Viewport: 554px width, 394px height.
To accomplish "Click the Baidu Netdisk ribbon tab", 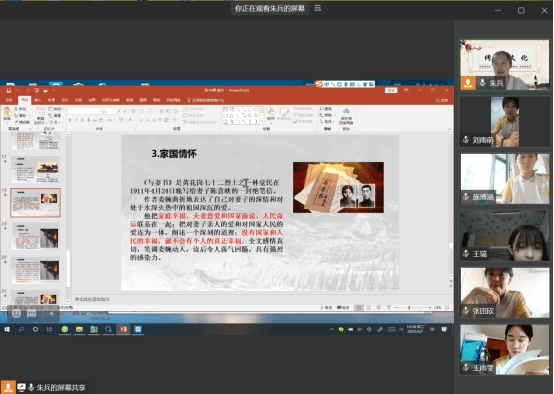I will pyautogui.click(x=173, y=100).
